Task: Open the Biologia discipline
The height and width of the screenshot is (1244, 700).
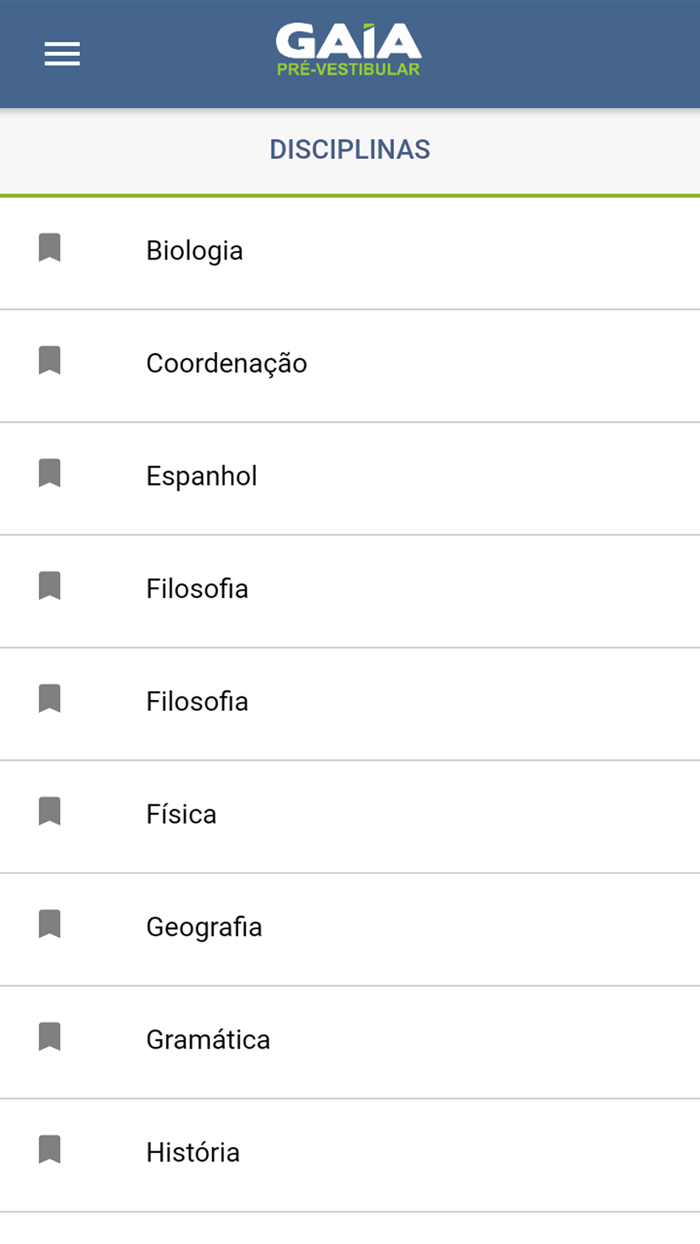Action: click(195, 251)
